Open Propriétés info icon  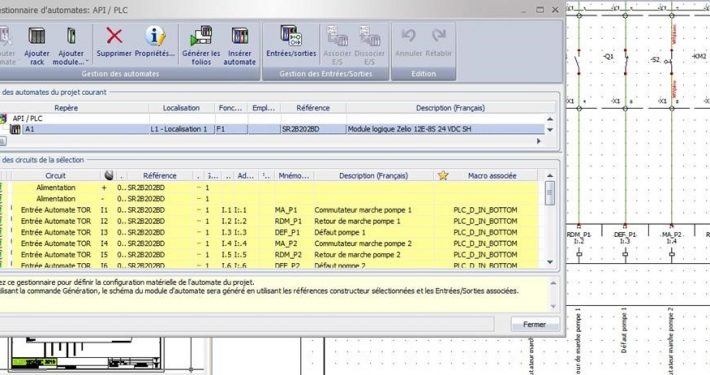155,36
